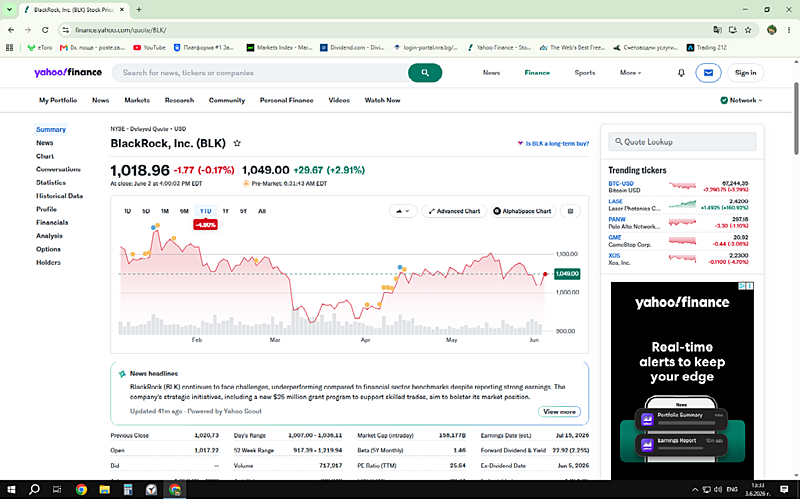800x500 pixels.
Task: Select the 1Y chart range
Action: pyautogui.click(x=226, y=211)
